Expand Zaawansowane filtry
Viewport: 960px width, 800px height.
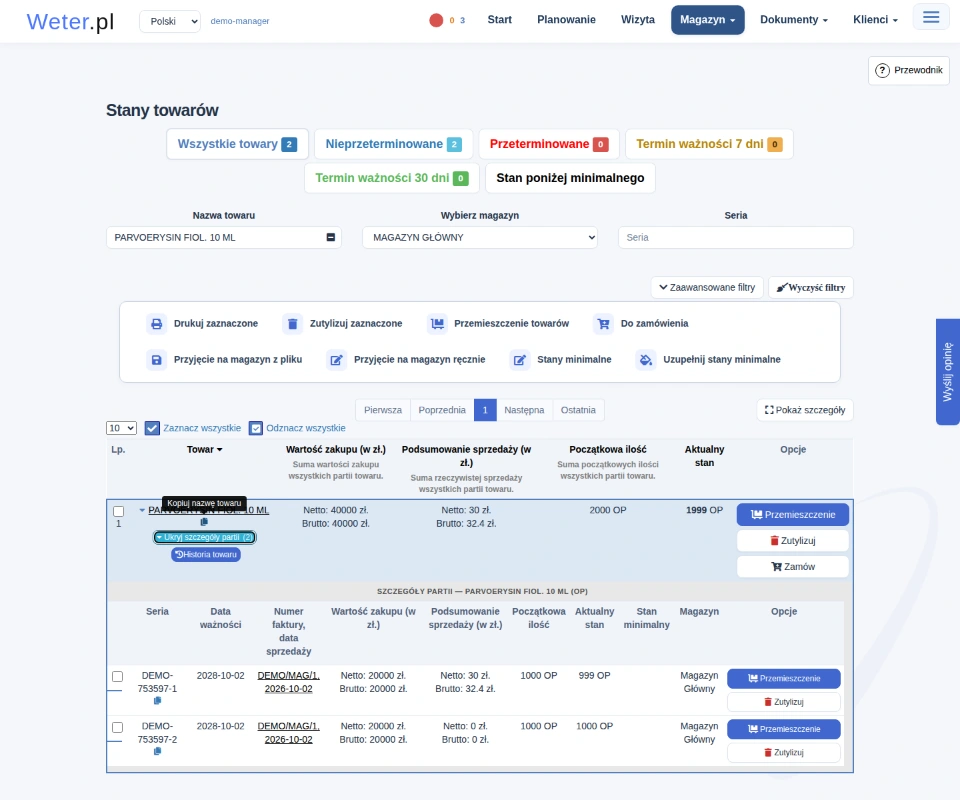click(x=707, y=287)
